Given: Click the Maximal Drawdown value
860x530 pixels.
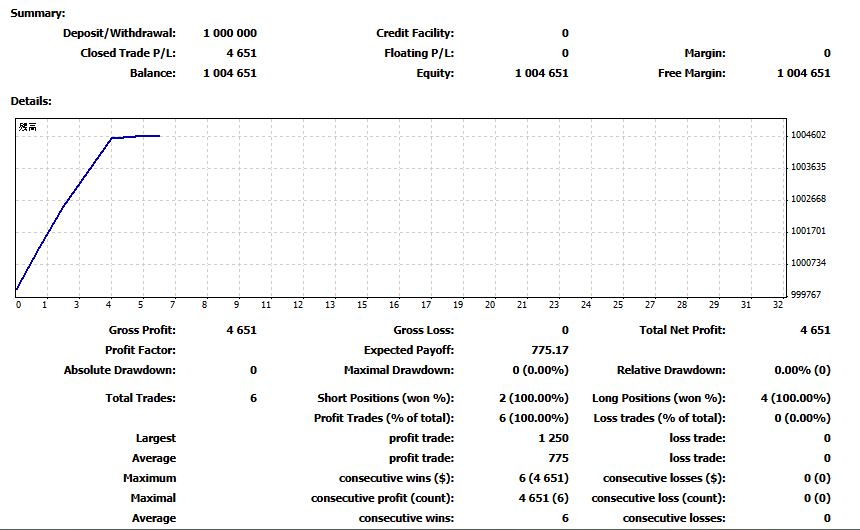Looking at the screenshot, I should (x=540, y=370).
